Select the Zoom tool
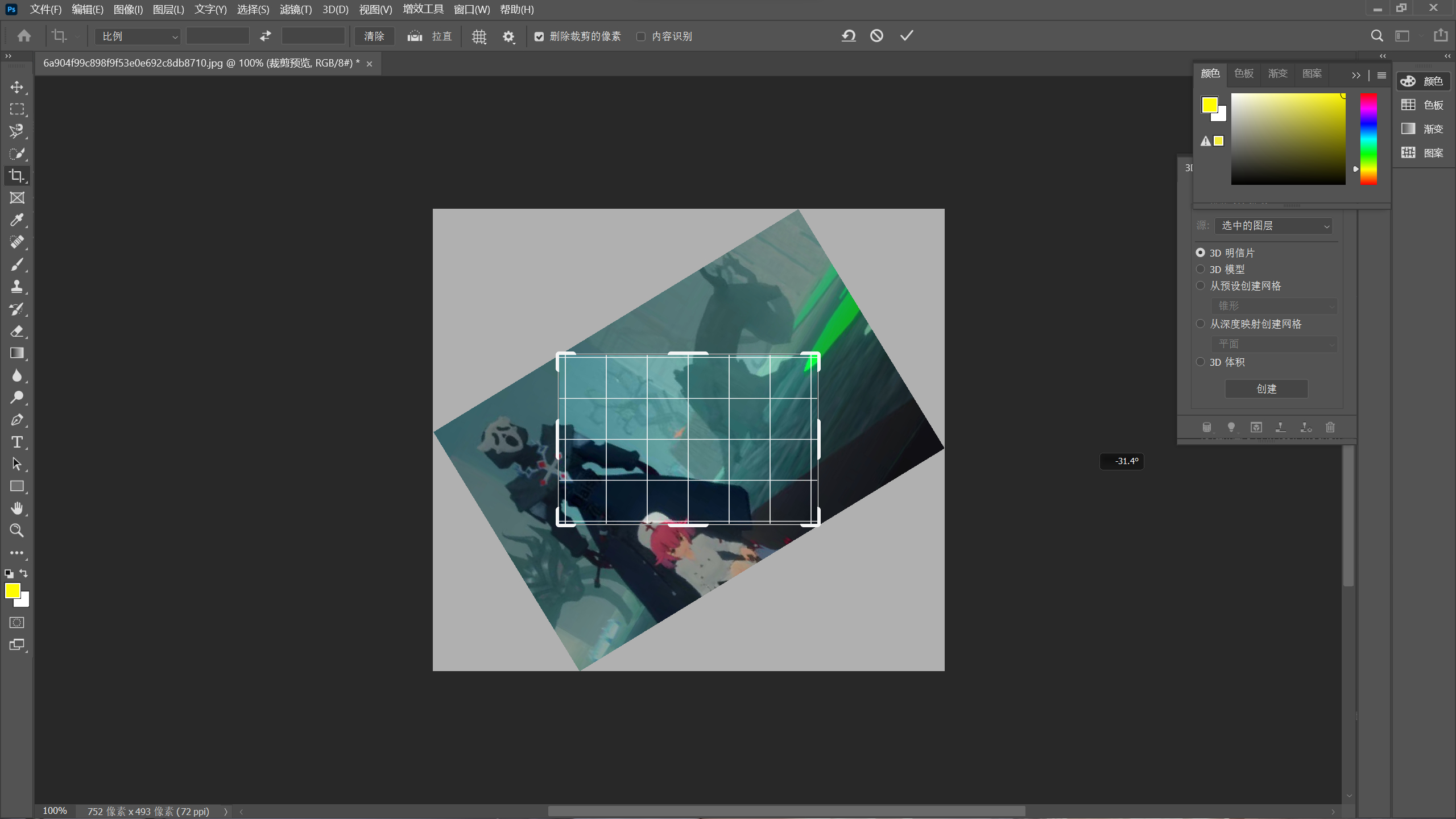1456x819 pixels. pos(16,531)
